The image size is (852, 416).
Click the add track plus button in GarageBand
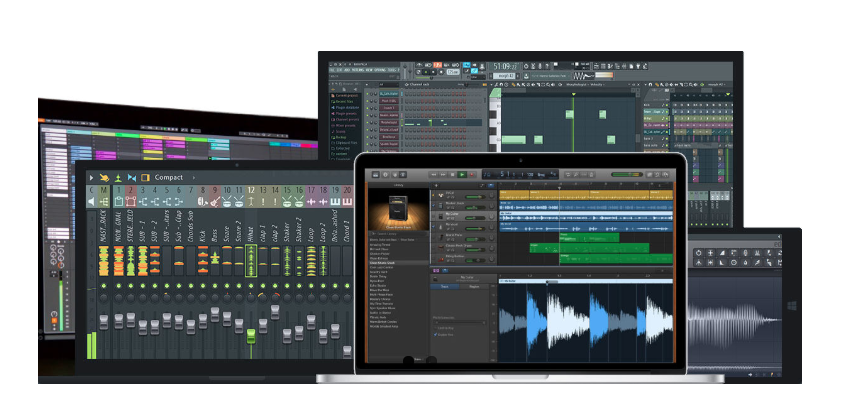[436, 186]
